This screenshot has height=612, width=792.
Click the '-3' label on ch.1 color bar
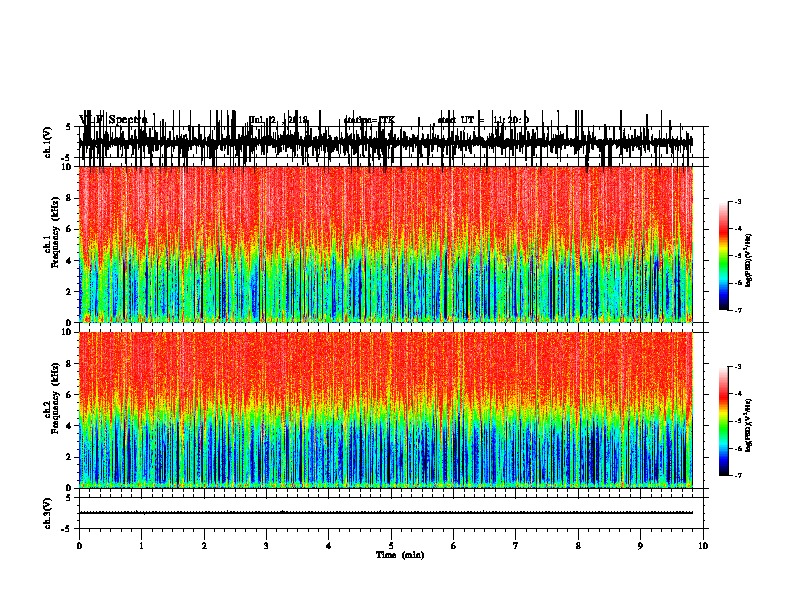[737, 201]
